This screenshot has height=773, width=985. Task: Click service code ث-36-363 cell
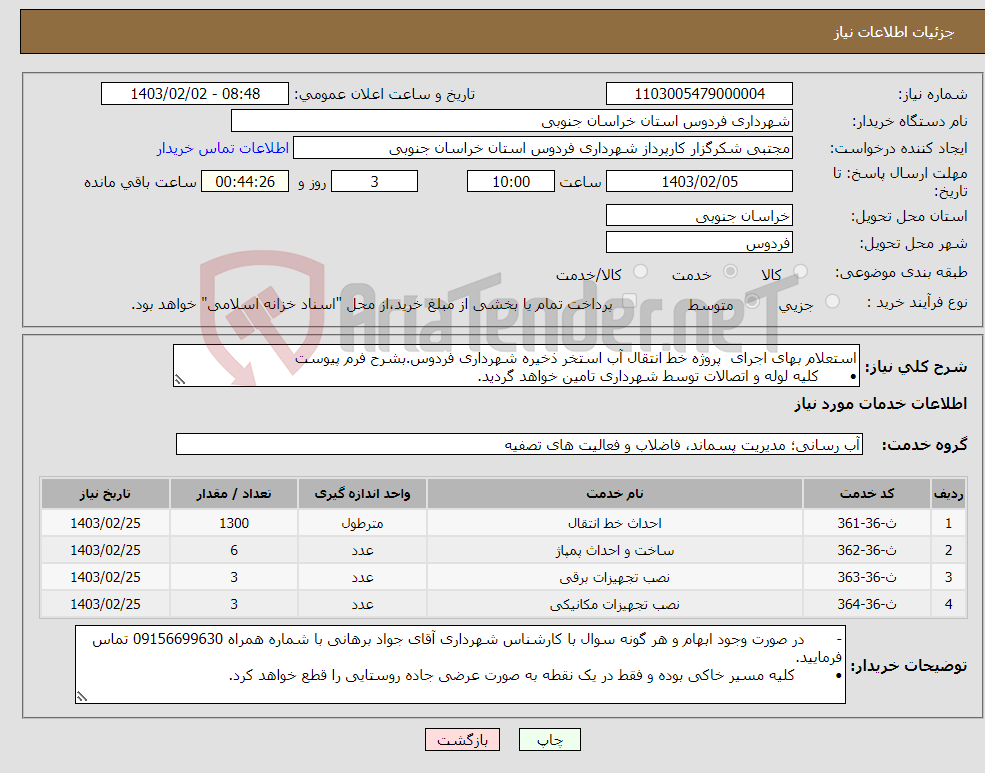tap(867, 577)
